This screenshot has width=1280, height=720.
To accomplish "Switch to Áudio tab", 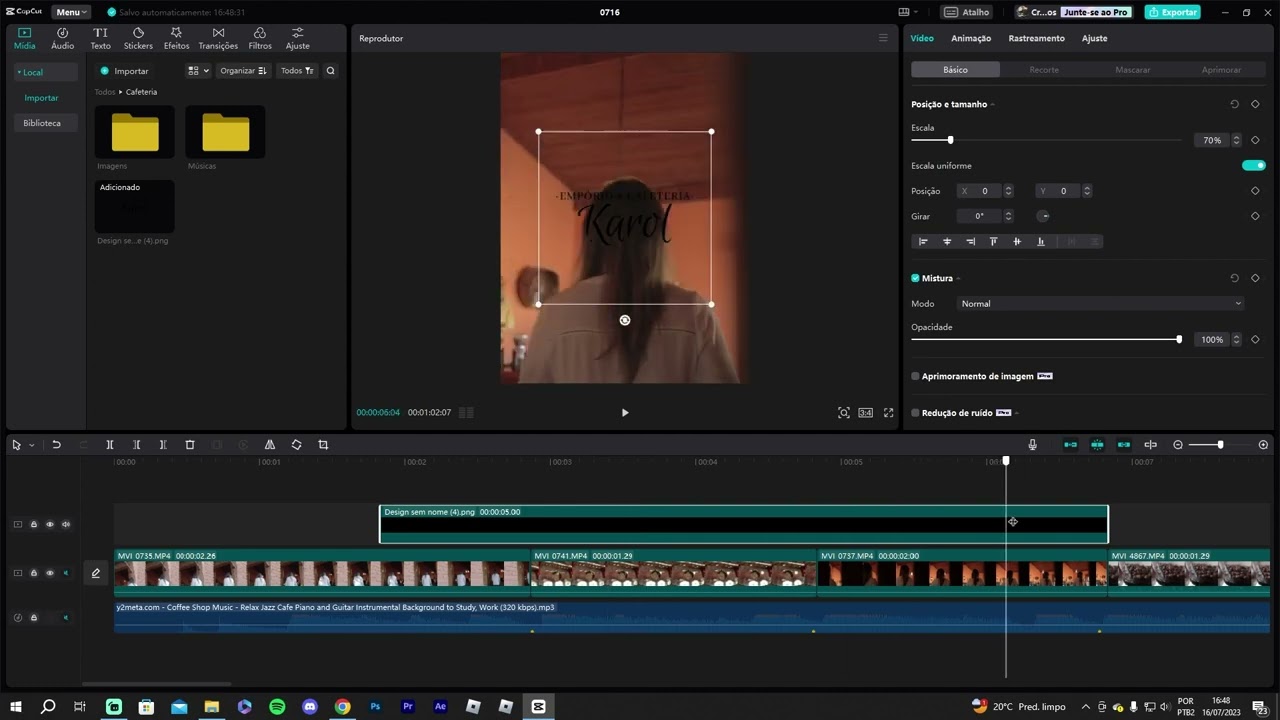I will click(62, 39).
